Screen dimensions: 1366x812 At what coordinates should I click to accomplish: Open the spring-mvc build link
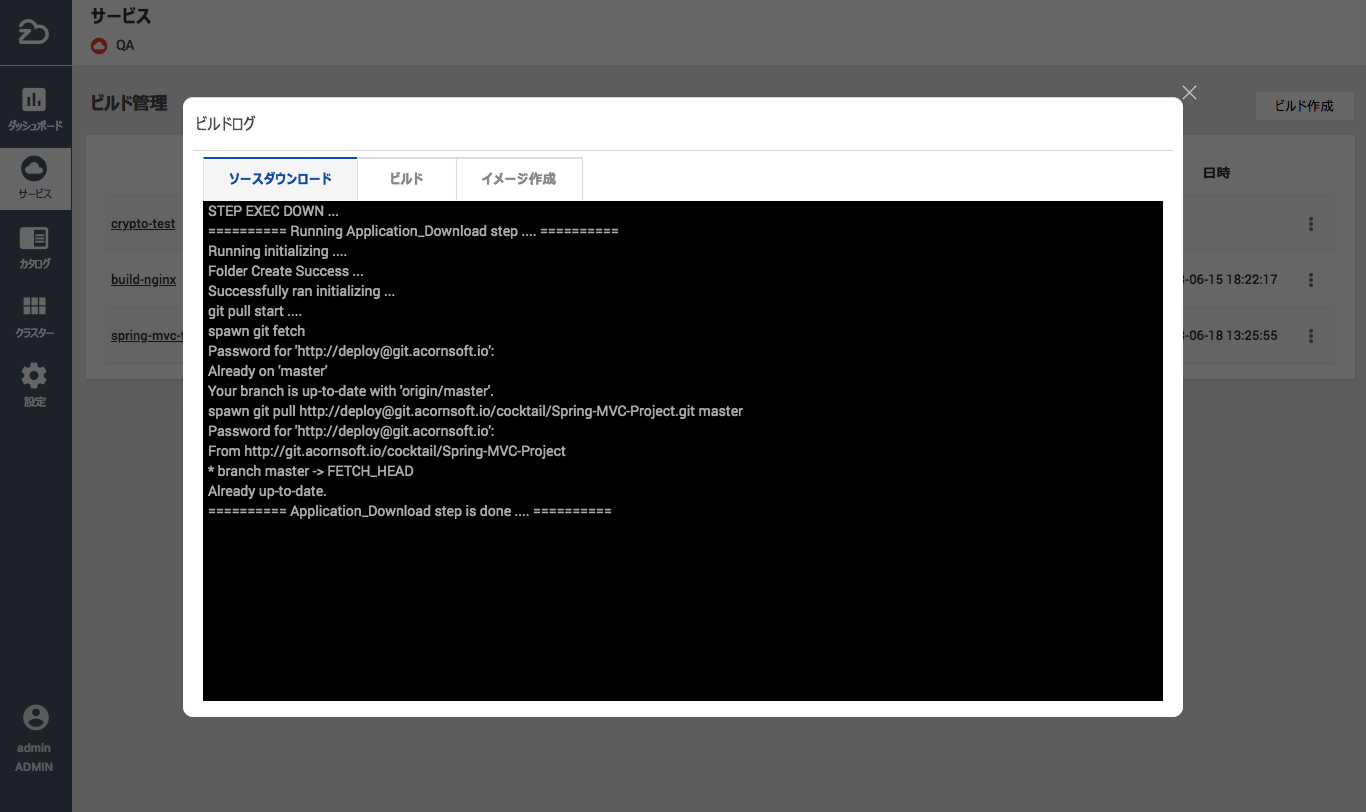(x=147, y=336)
